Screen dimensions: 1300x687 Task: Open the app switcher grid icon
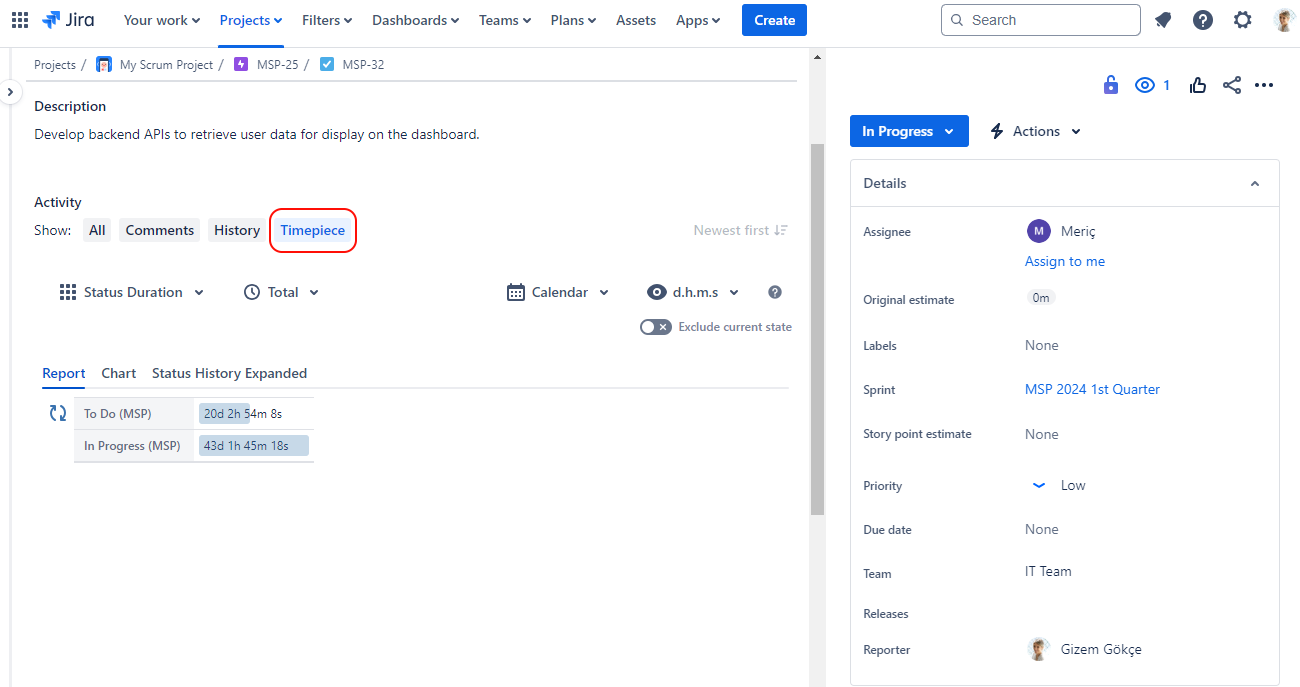pos(20,20)
